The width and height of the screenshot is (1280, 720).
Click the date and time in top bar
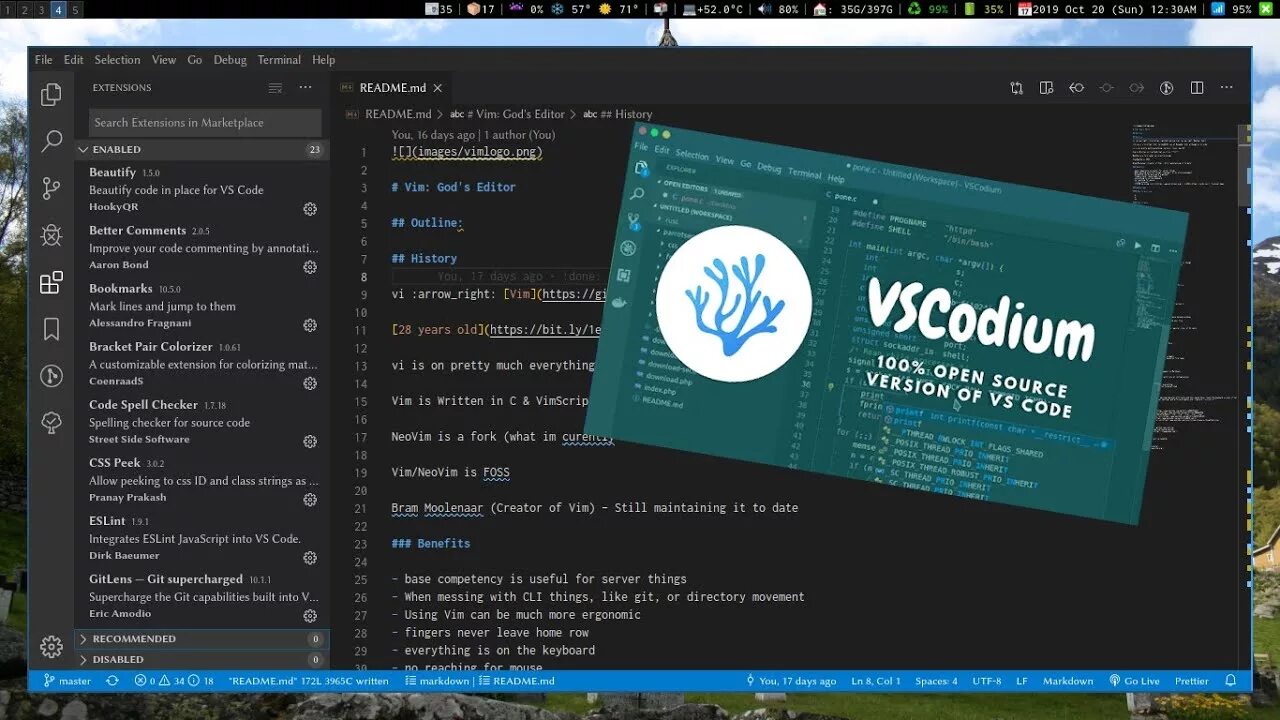point(1106,9)
